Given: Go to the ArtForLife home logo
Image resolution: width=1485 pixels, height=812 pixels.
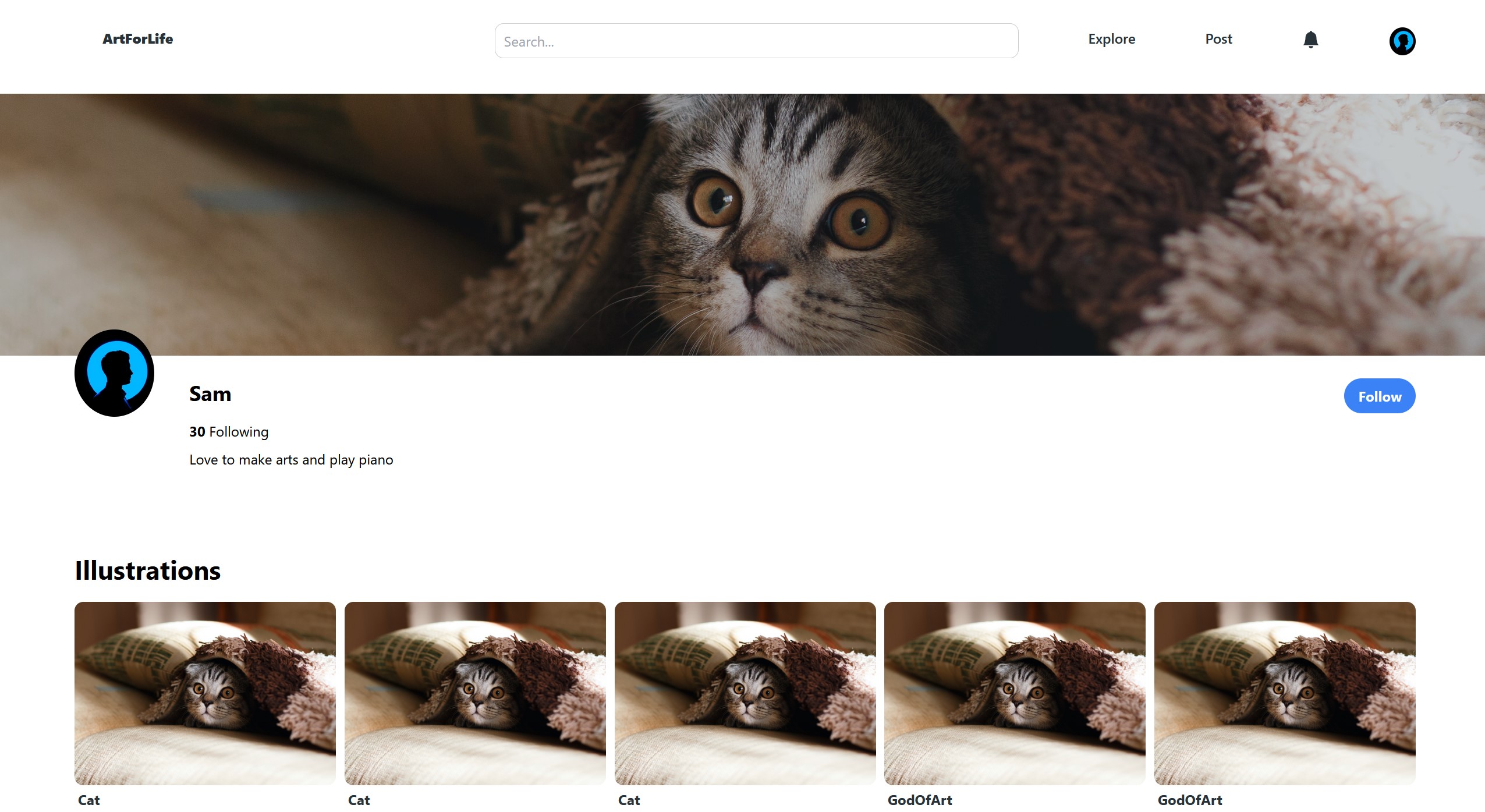Looking at the screenshot, I should 138,39.
